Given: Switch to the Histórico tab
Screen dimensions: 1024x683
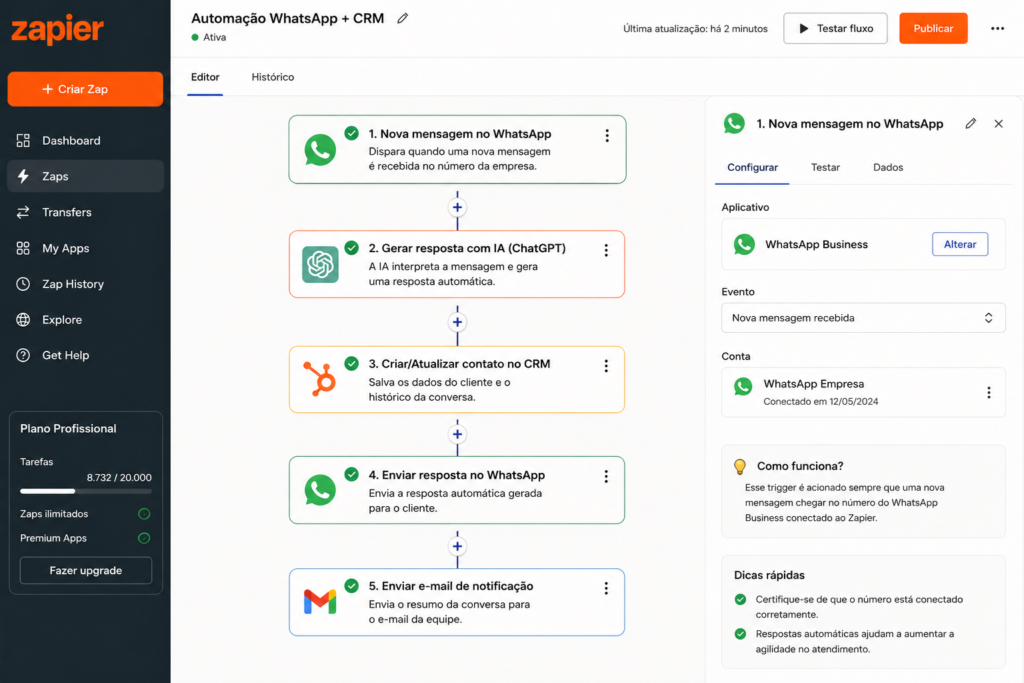Looking at the screenshot, I should pos(273,77).
